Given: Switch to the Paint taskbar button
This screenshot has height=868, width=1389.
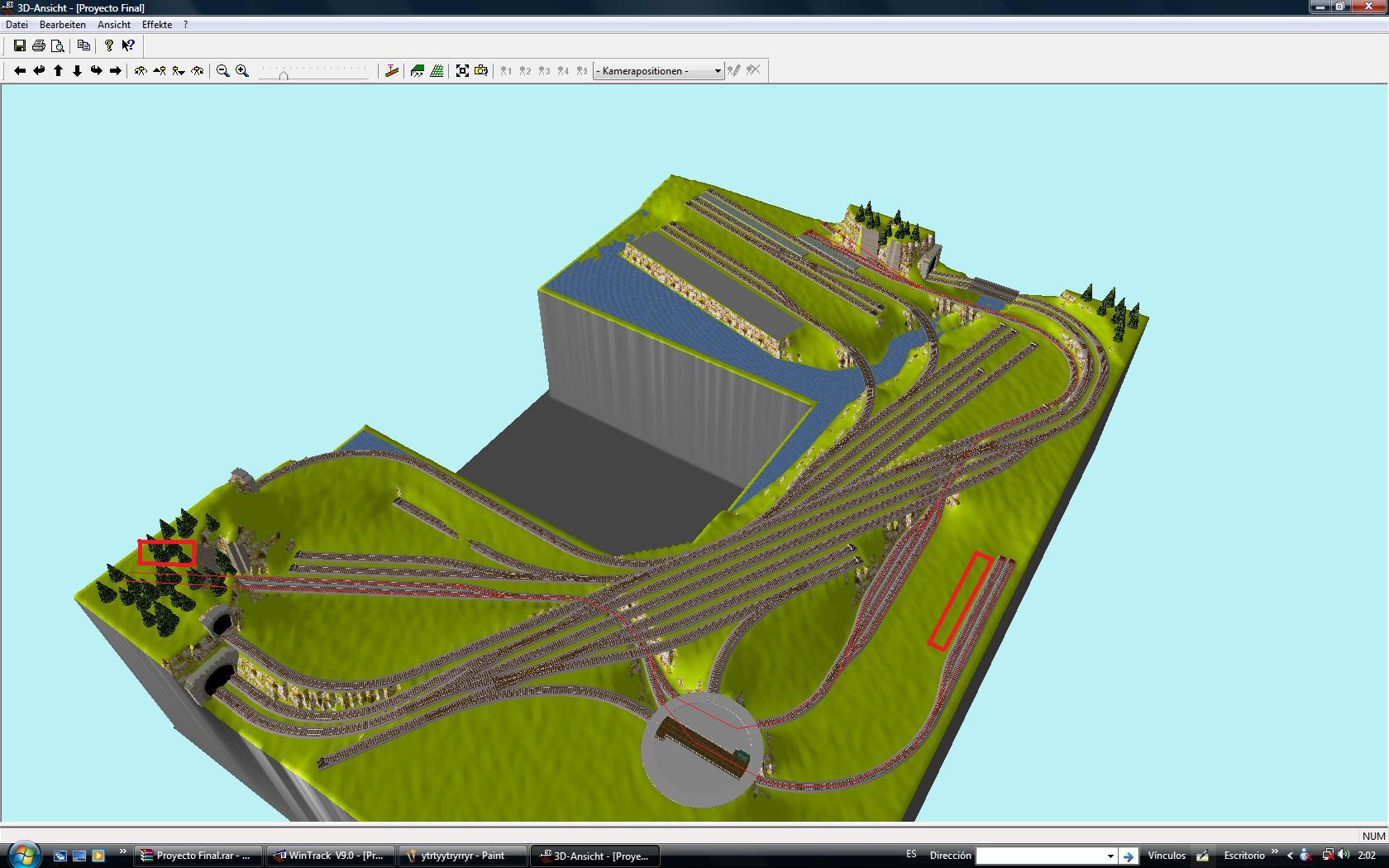Looking at the screenshot, I should point(462,856).
